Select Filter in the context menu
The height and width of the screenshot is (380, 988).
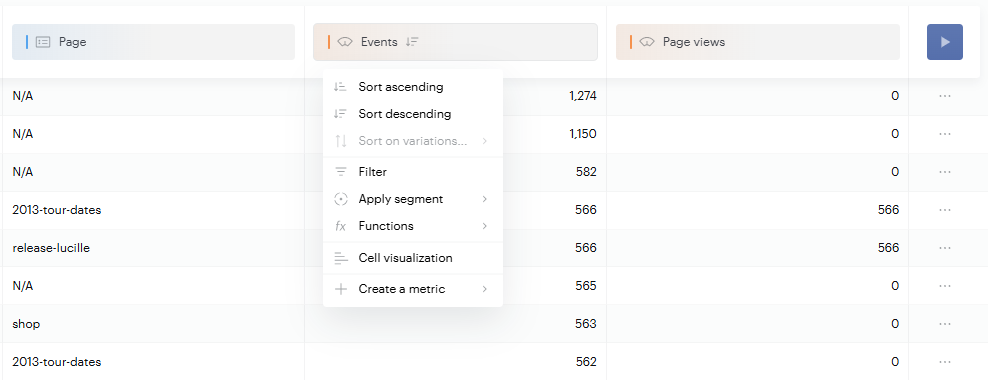tap(413, 171)
